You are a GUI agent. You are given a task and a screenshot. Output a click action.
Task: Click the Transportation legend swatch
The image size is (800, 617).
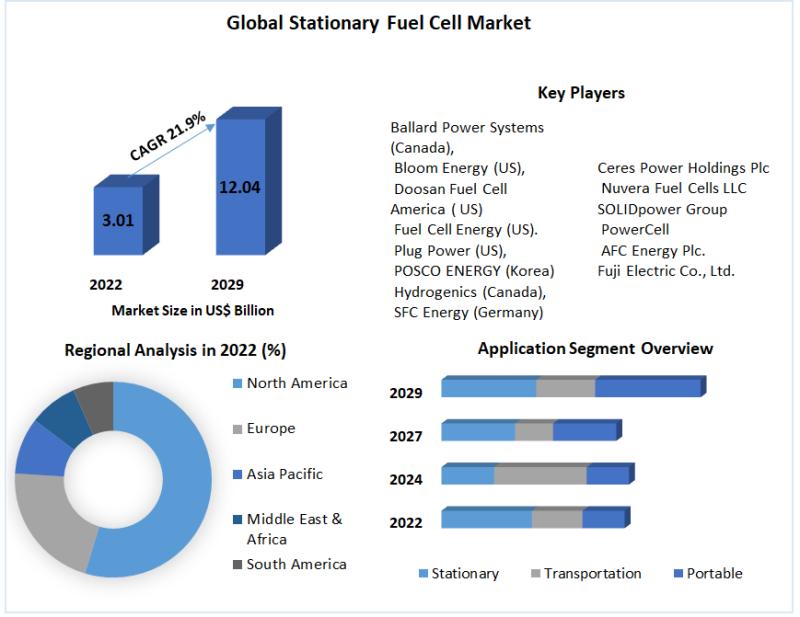pos(535,574)
